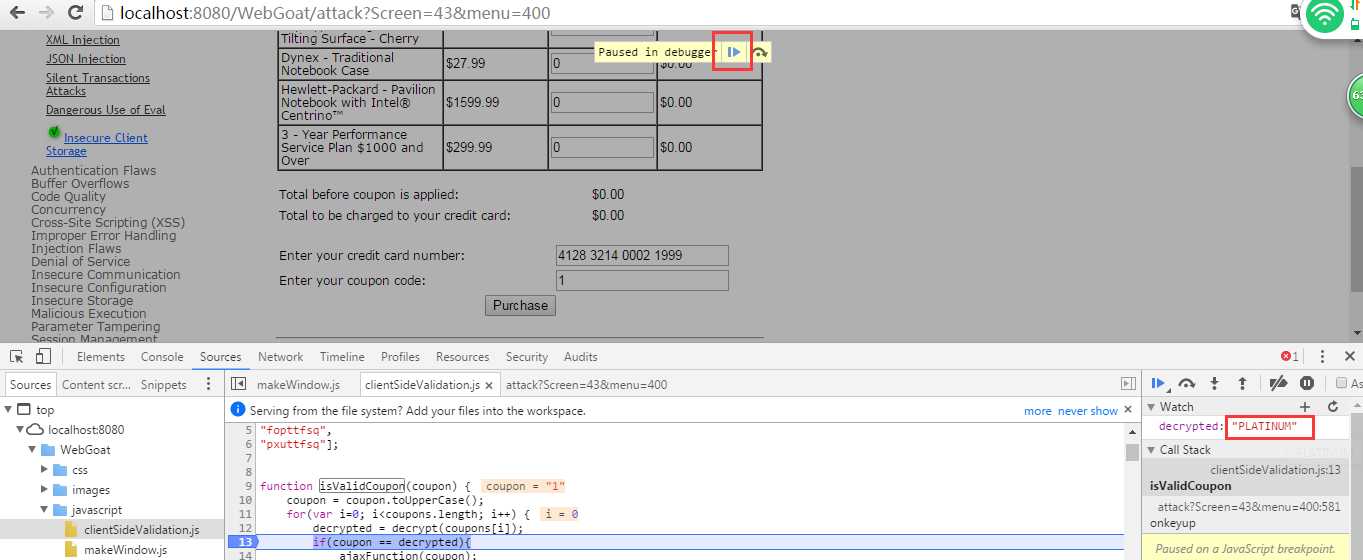Open the Elements panel tab

(x=101, y=357)
